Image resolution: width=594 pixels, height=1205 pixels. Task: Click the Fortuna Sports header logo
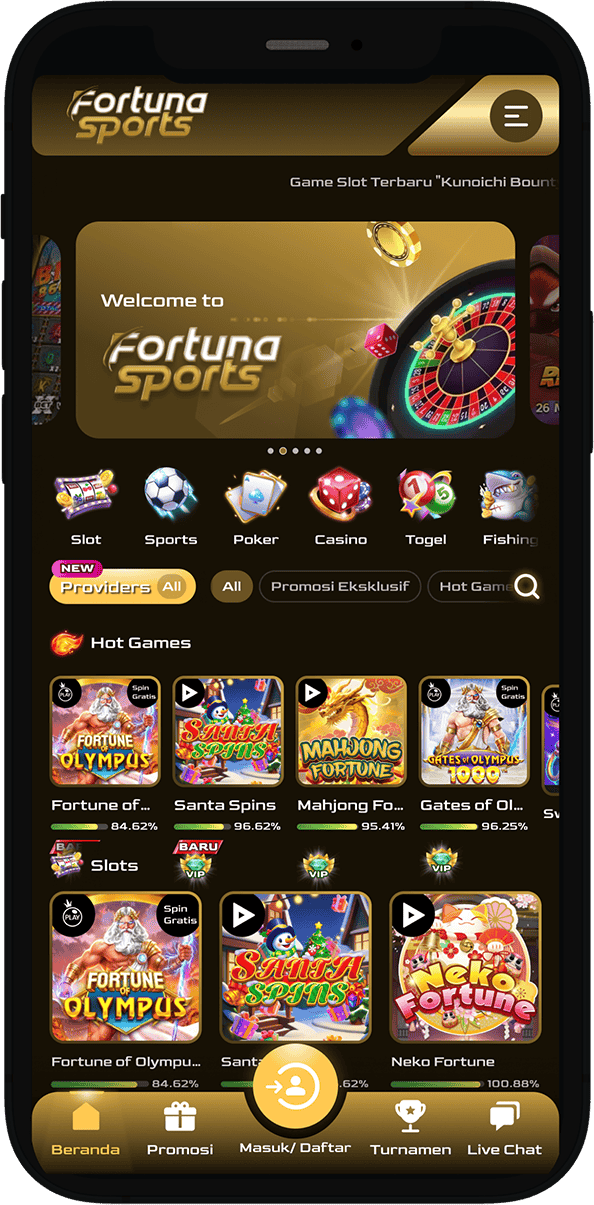(x=138, y=115)
